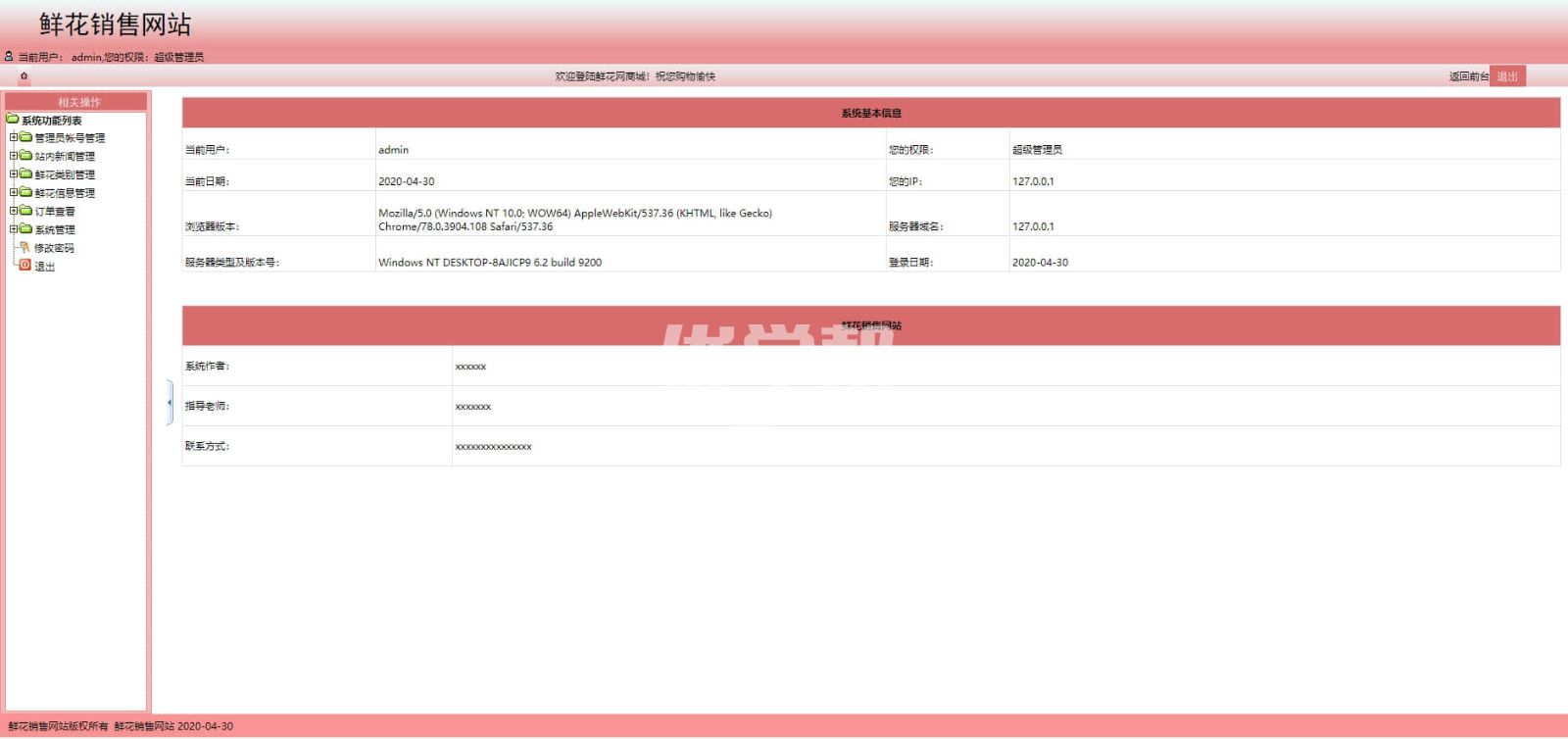Click the red exit icon in sidebar
Image resolution: width=1568 pixels, height=739 pixels.
(25, 266)
